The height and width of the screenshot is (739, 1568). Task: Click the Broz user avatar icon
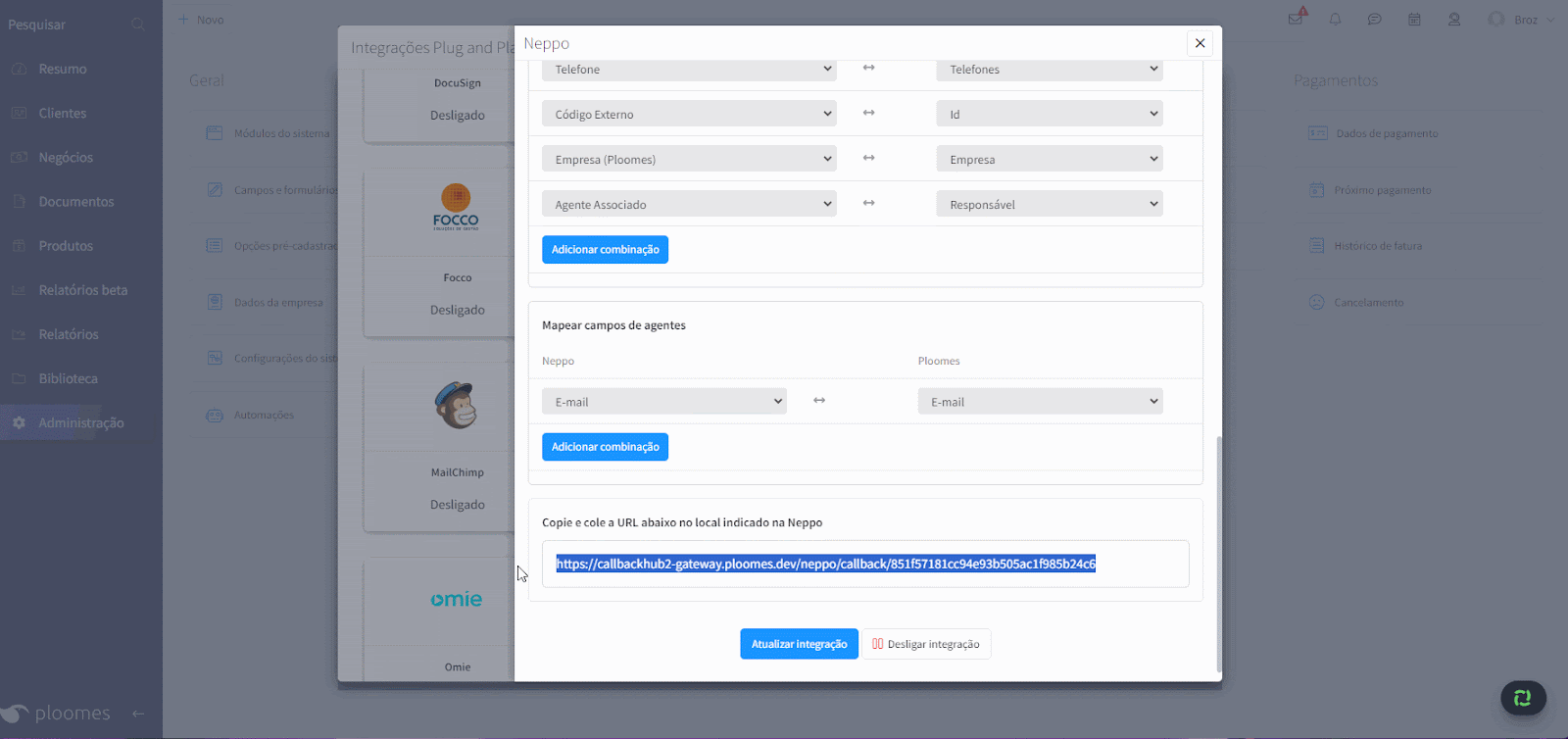(x=1496, y=20)
